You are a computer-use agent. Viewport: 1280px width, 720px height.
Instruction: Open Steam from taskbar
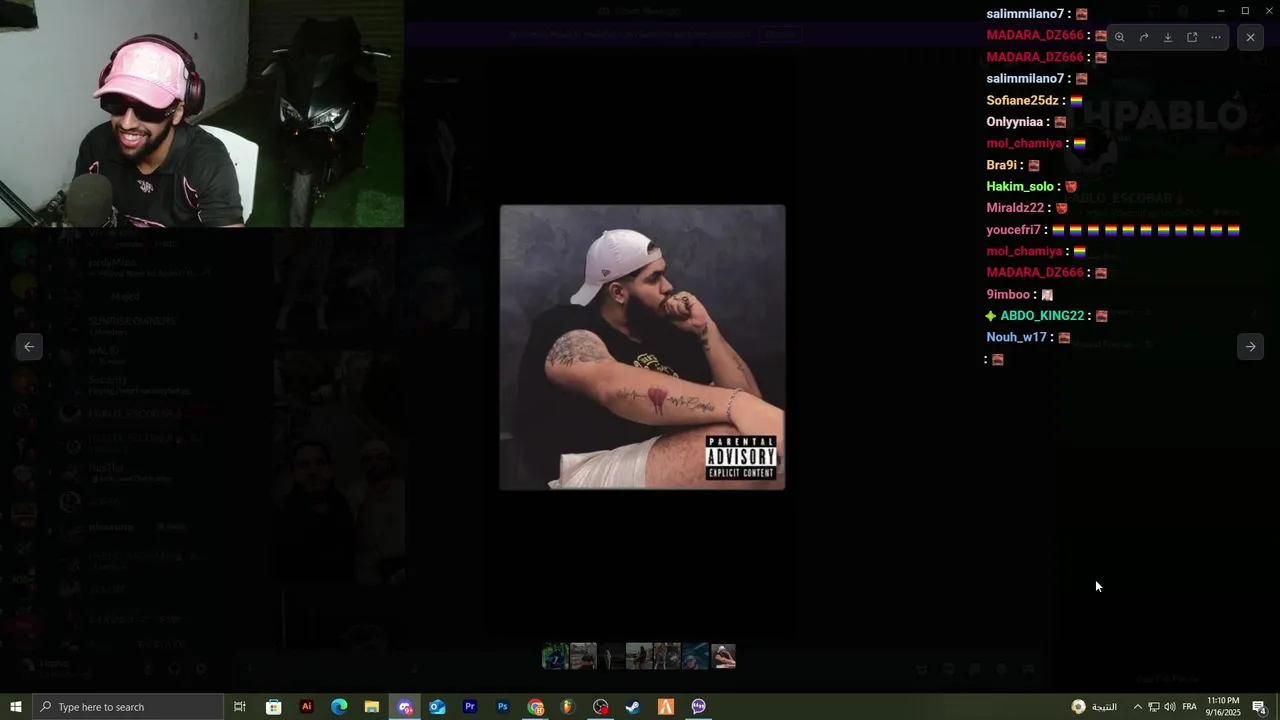click(x=633, y=707)
